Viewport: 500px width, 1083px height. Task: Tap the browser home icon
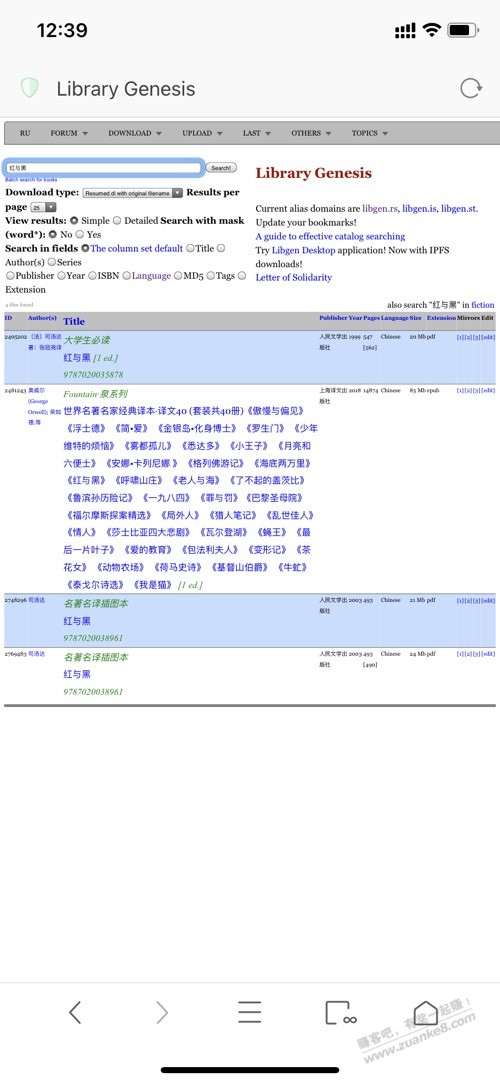[425, 1013]
